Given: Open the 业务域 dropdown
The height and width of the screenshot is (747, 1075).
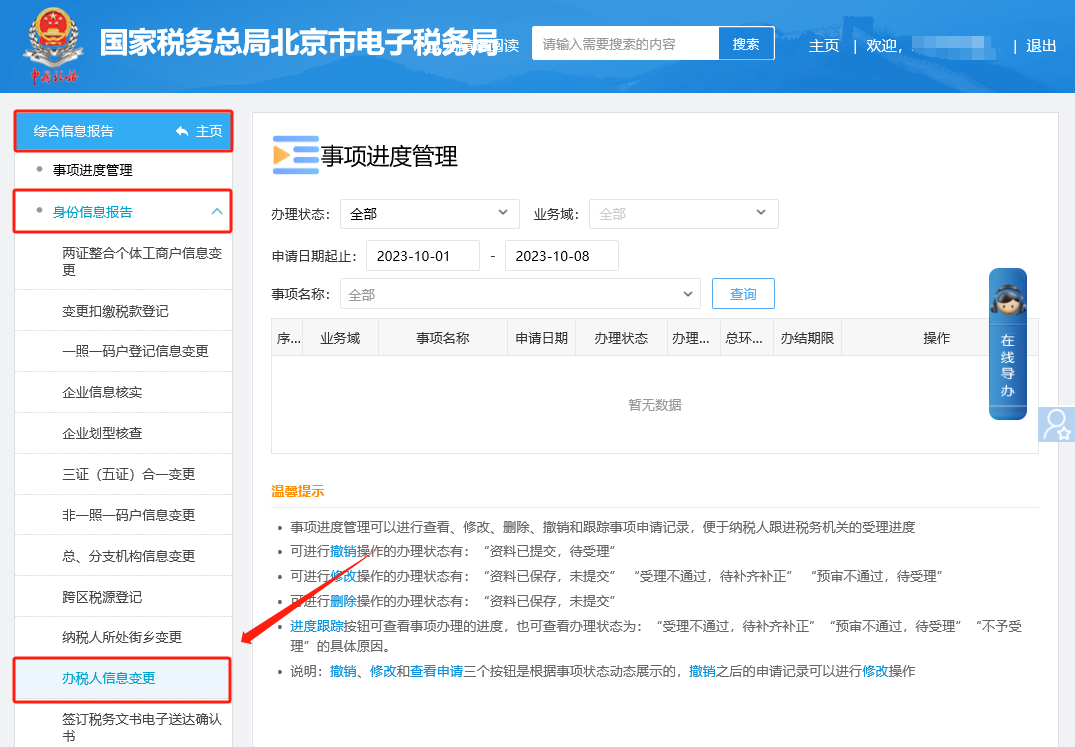Looking at the screenshot, I should [683, 214].
